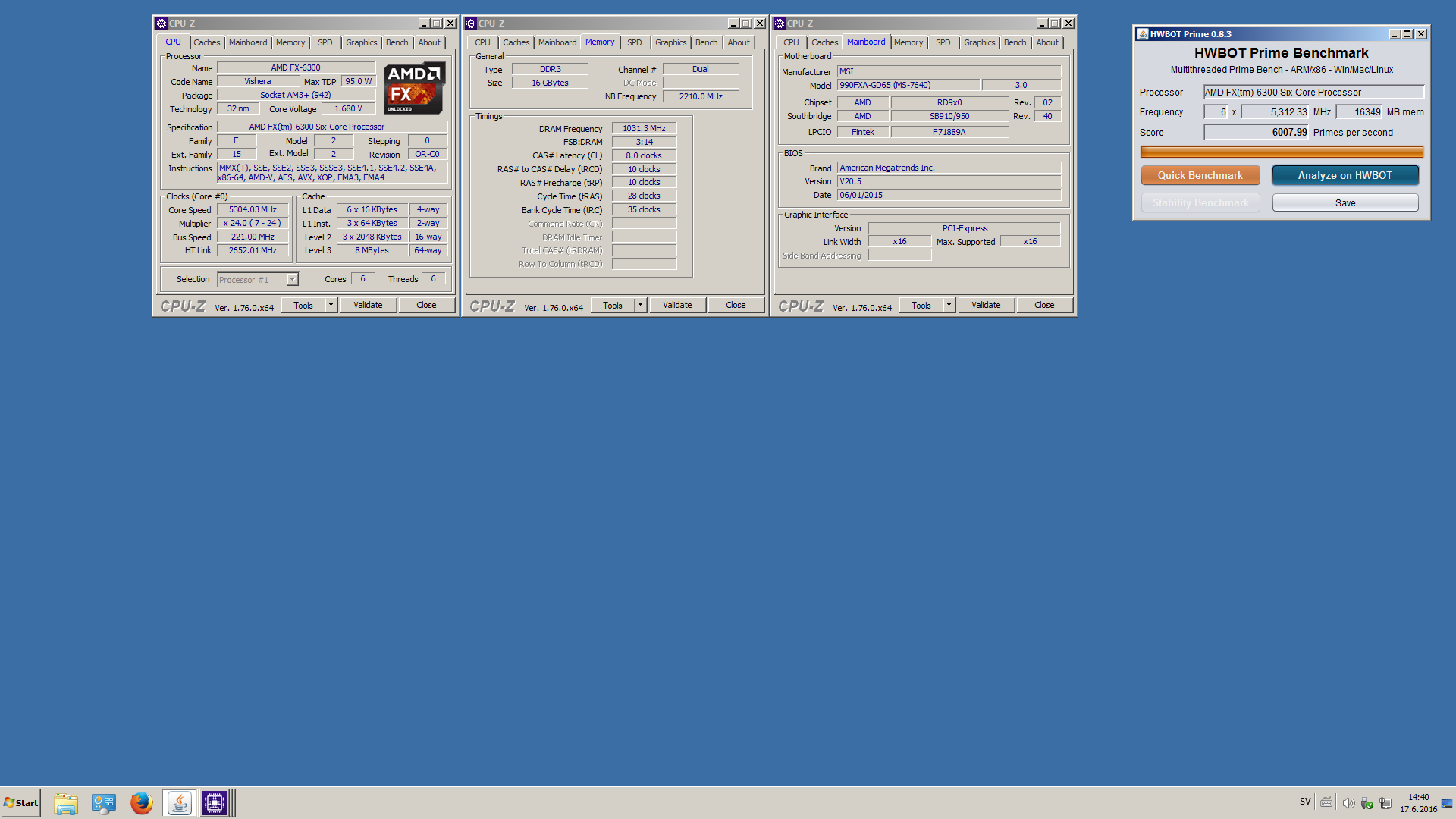This screenshot has width=1456, height=819.
Task: Click the keyboard tray icon
Action: [1326, 802]
